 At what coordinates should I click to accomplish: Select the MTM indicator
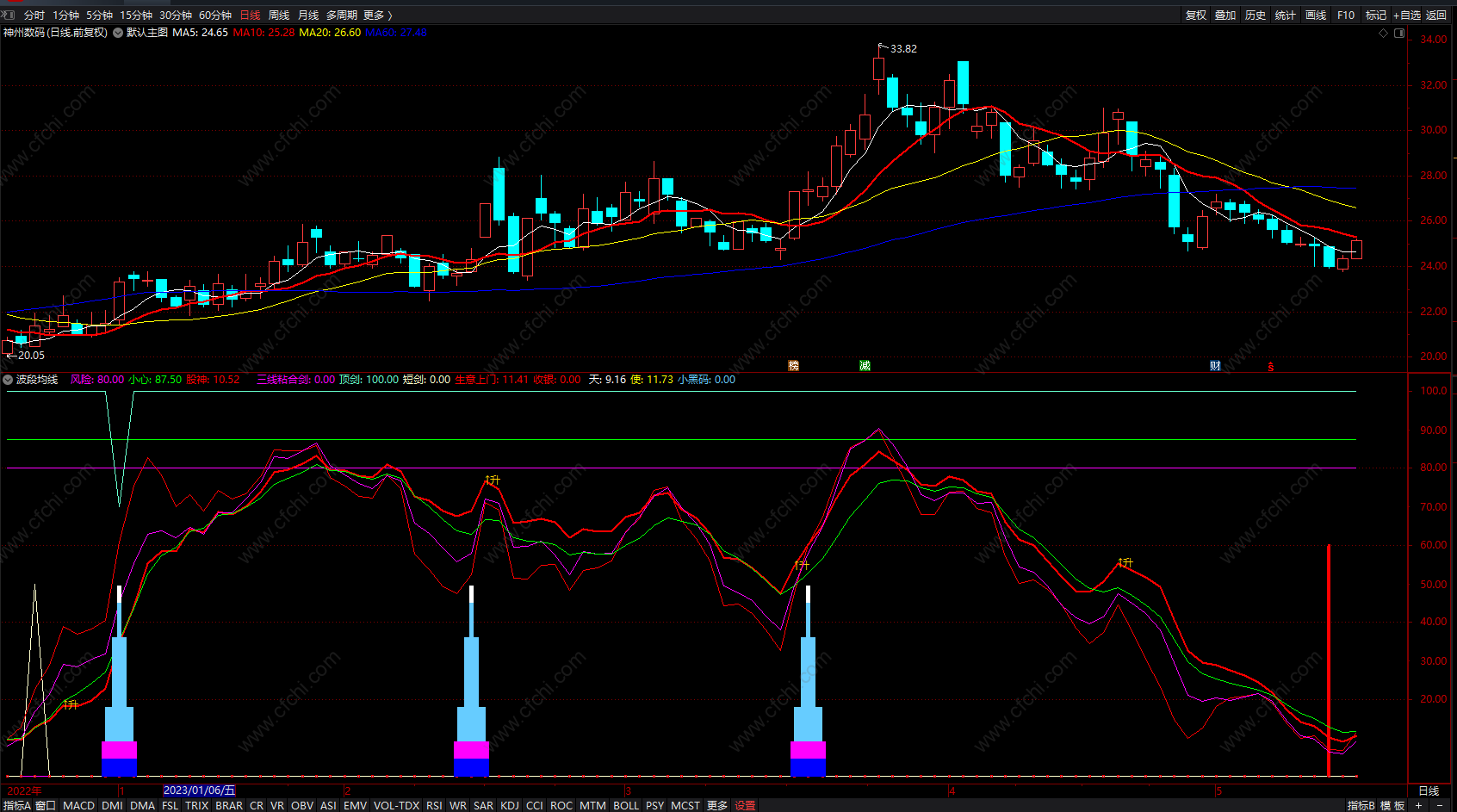592,806
